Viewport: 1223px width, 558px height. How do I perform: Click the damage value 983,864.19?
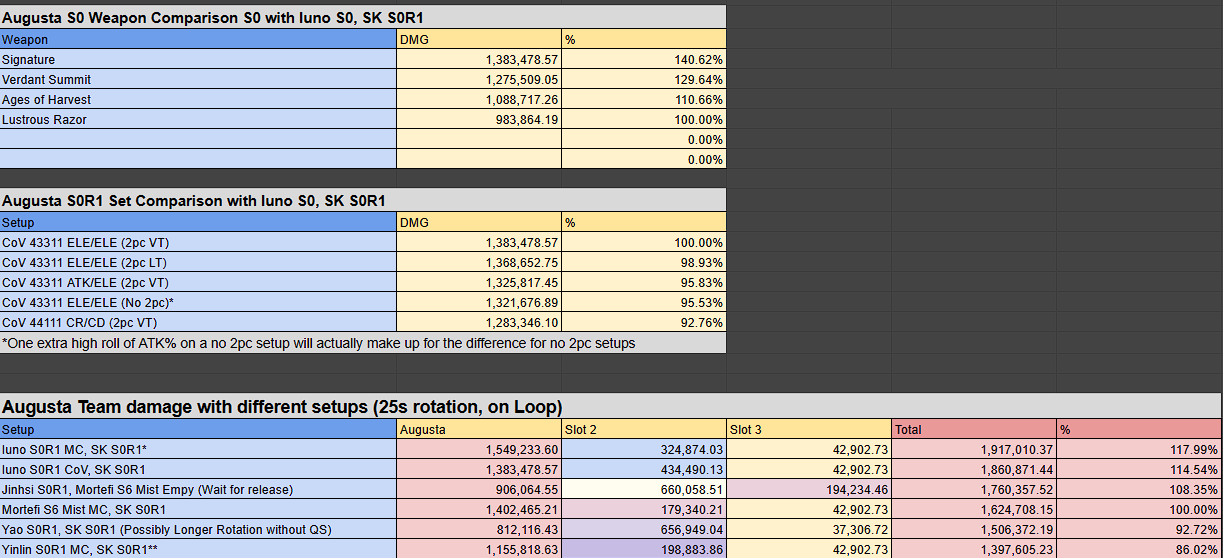tap(479, 120)
